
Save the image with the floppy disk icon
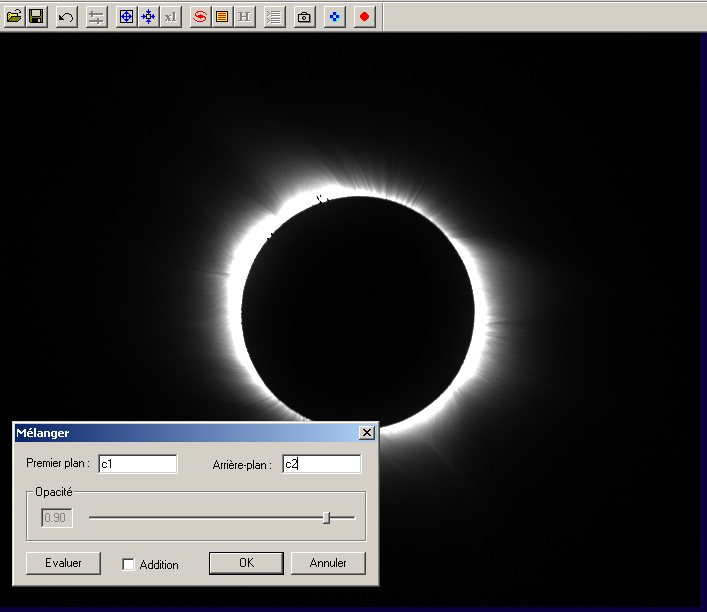coord(36,17)
